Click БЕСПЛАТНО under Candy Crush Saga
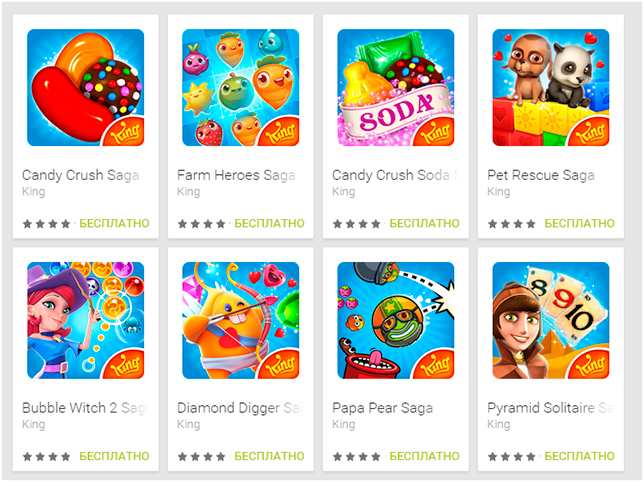The height and width of the screenshot is (482, 644). pyautogui.click(x=114, y=223)
